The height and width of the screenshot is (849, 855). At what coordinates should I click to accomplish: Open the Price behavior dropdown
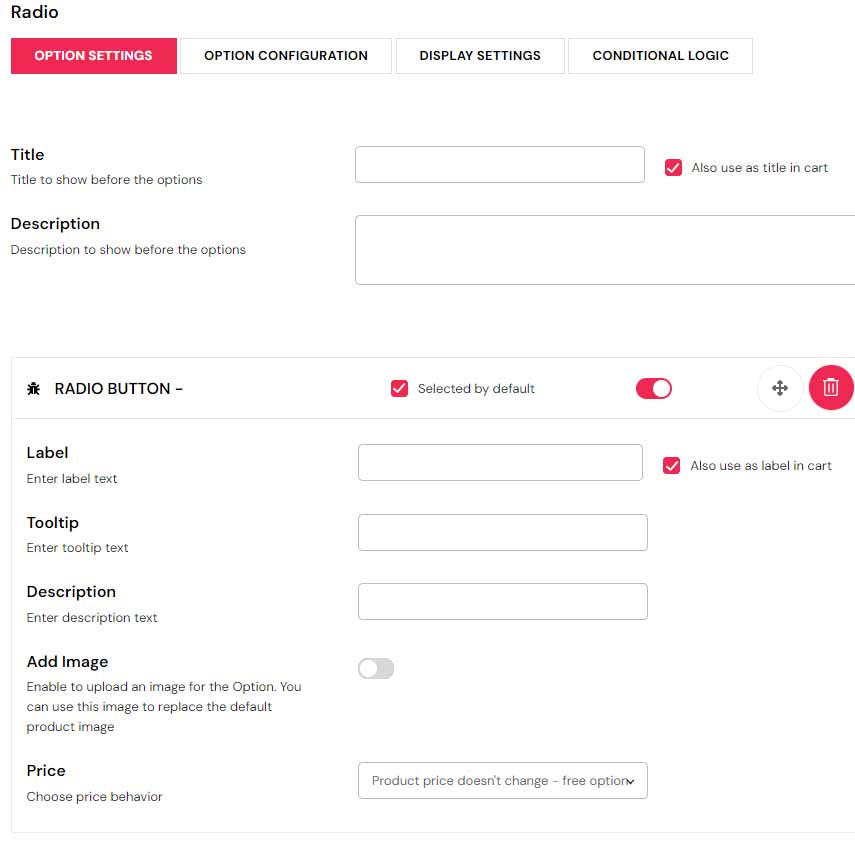tap(502, 781)
